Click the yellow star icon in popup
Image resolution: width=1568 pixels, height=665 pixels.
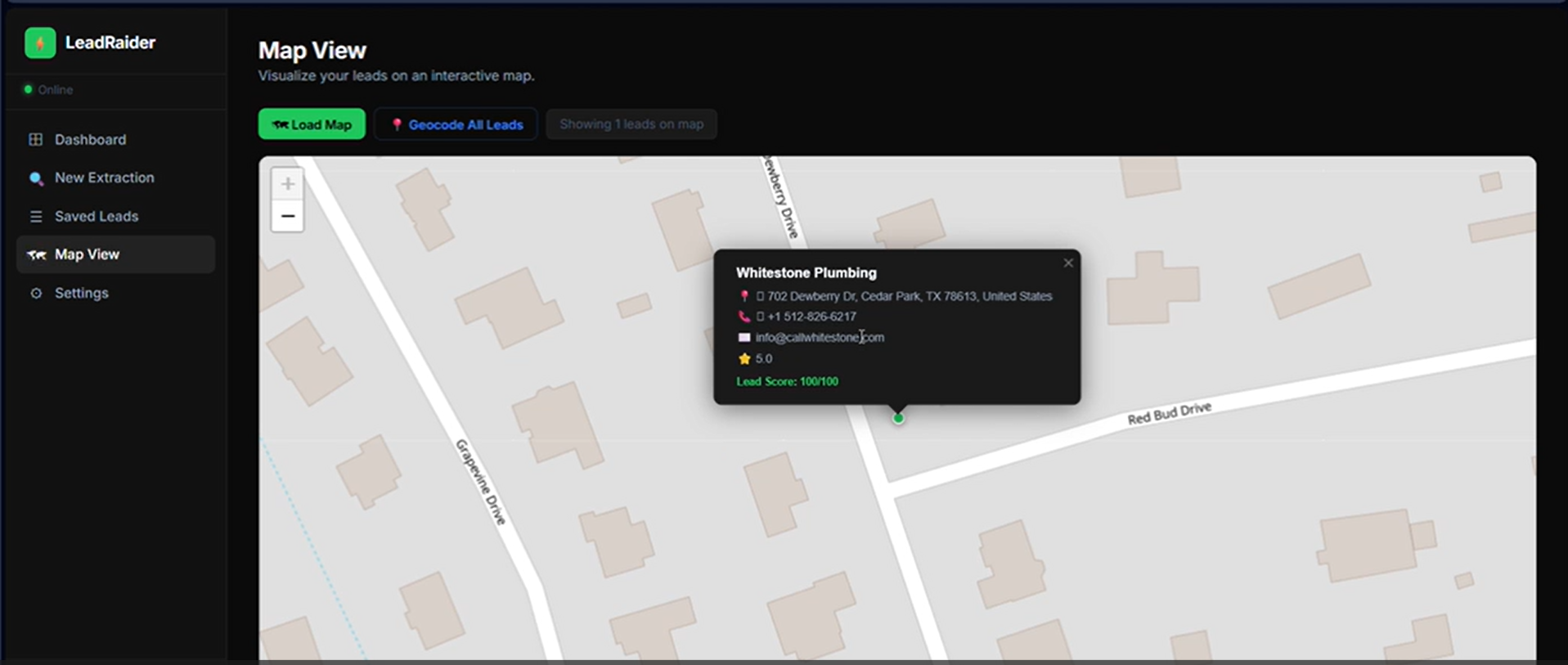pyautogui.click(x=744, y=358)
